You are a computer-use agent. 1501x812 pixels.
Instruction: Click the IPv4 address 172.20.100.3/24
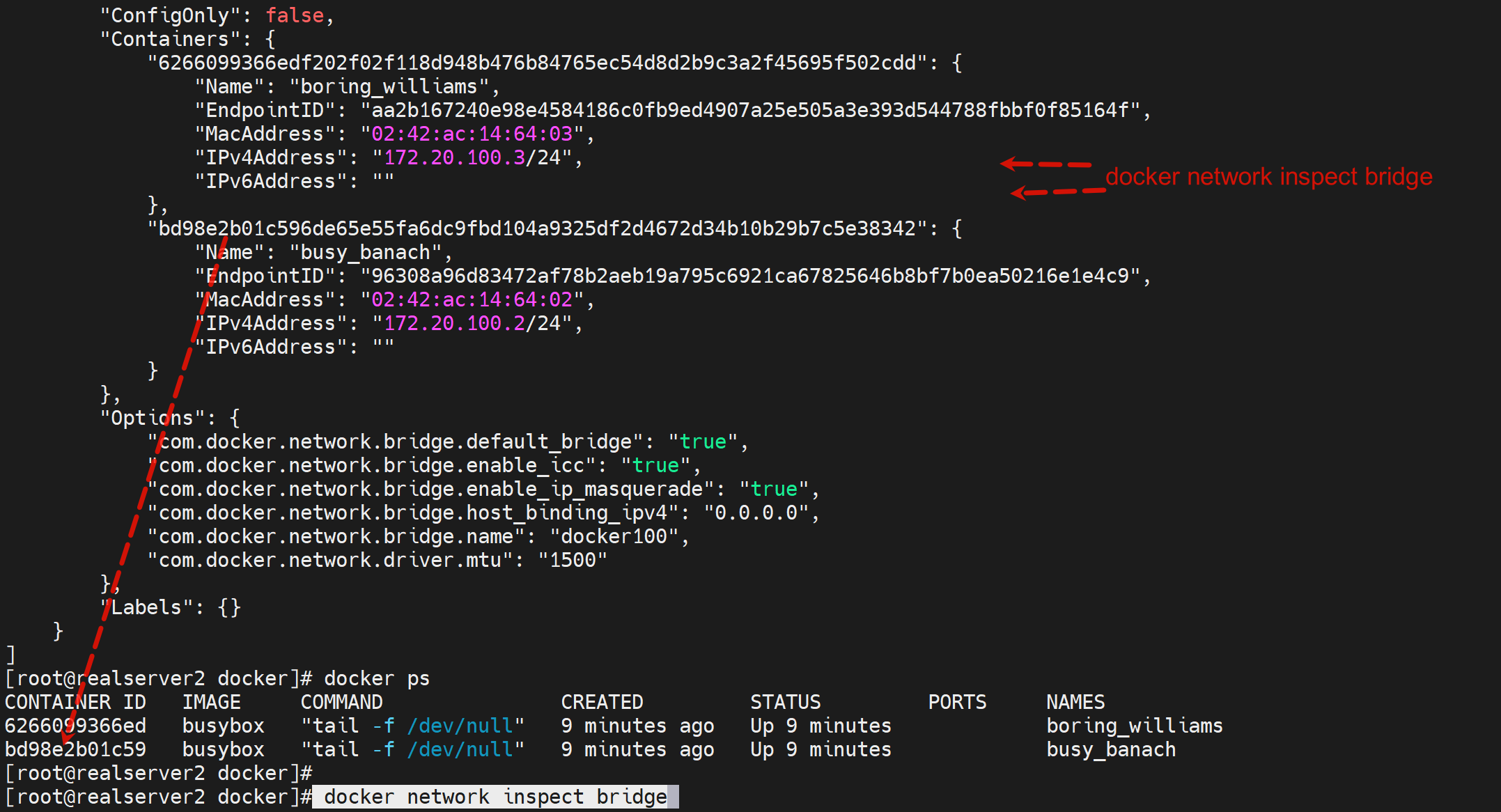[x=472, y=157]
